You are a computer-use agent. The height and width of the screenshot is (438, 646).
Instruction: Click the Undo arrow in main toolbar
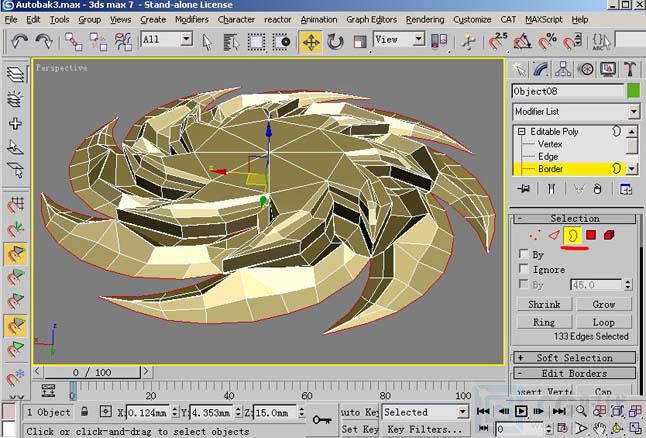coord(19,41)
